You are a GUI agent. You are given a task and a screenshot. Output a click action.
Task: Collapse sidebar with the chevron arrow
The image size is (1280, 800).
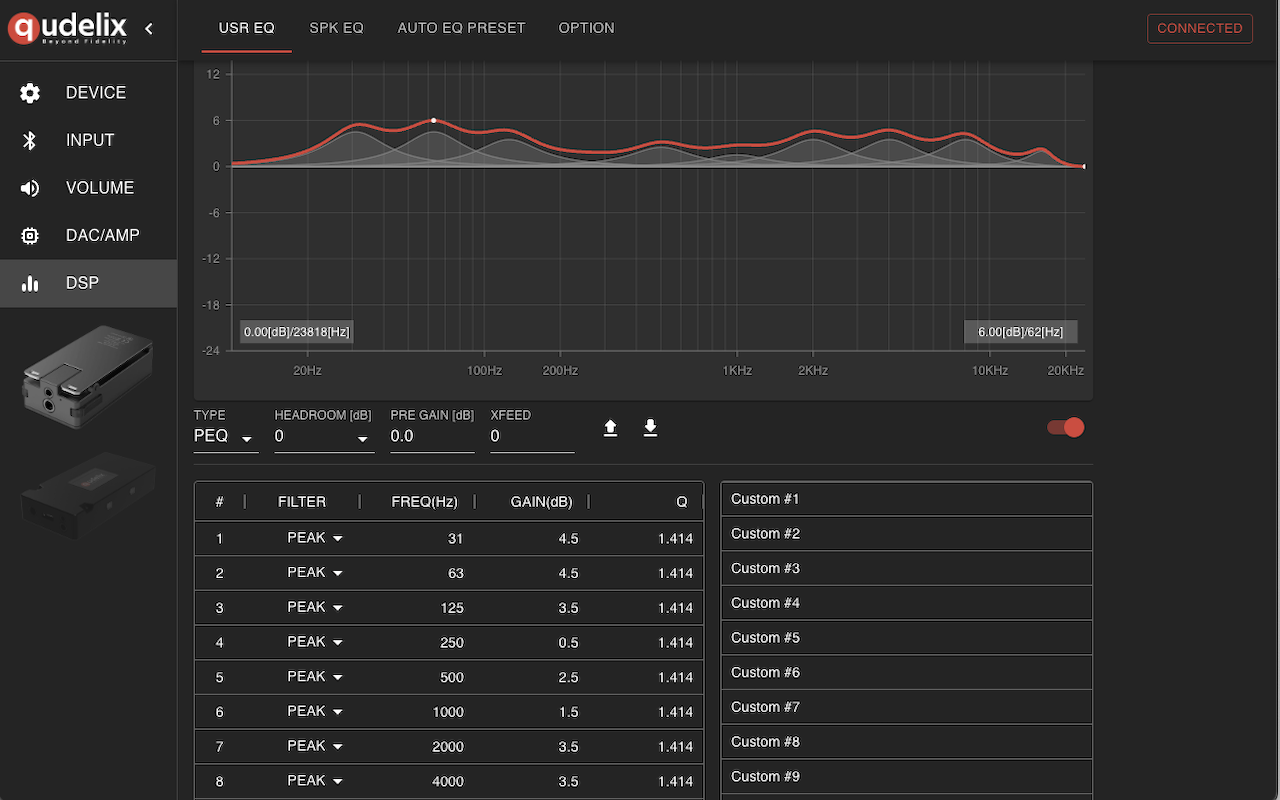tap(149, 29)
